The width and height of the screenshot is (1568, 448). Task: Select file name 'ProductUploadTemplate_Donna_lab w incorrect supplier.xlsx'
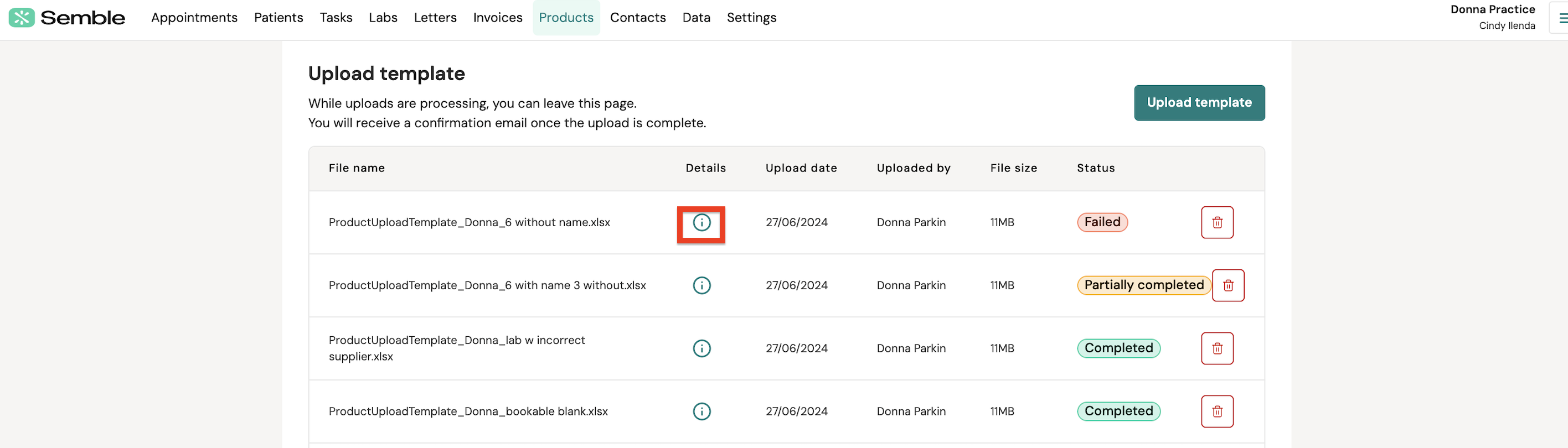[457, 349]
